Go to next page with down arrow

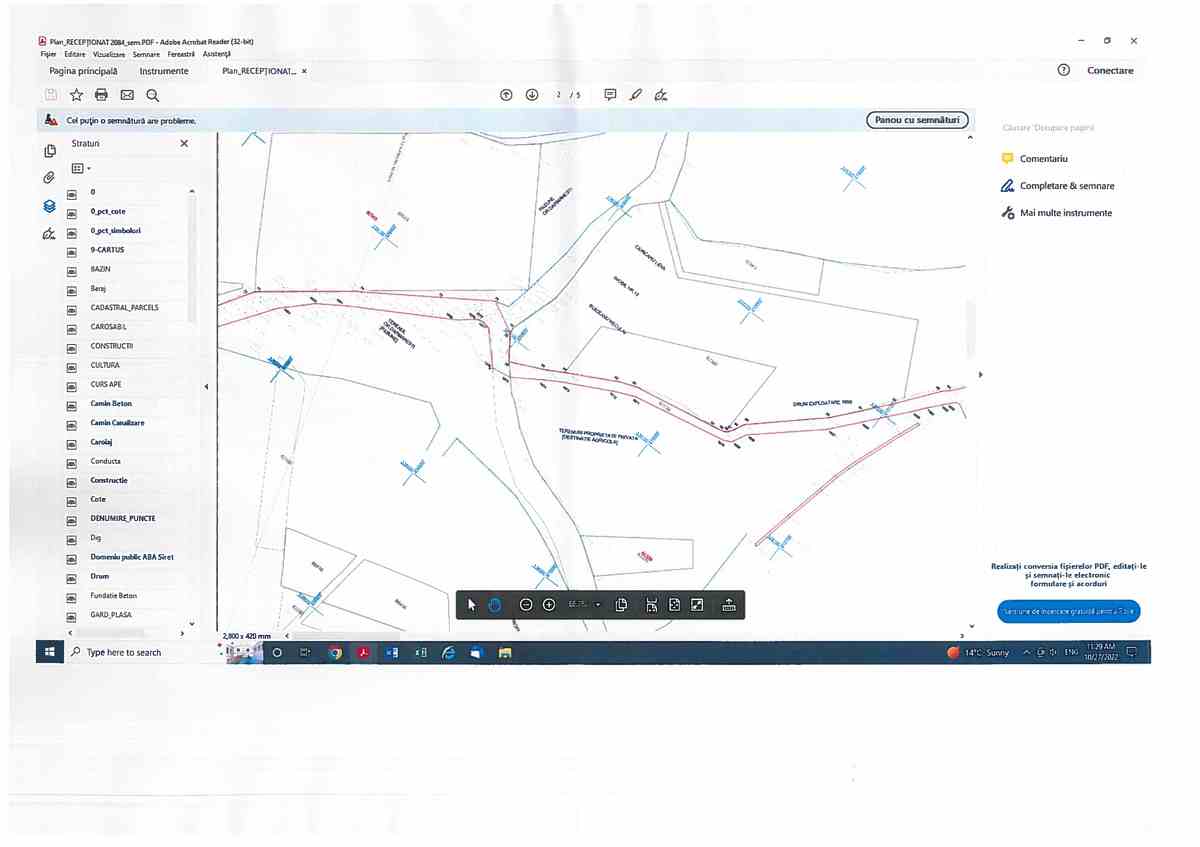(x=532, y=95)
